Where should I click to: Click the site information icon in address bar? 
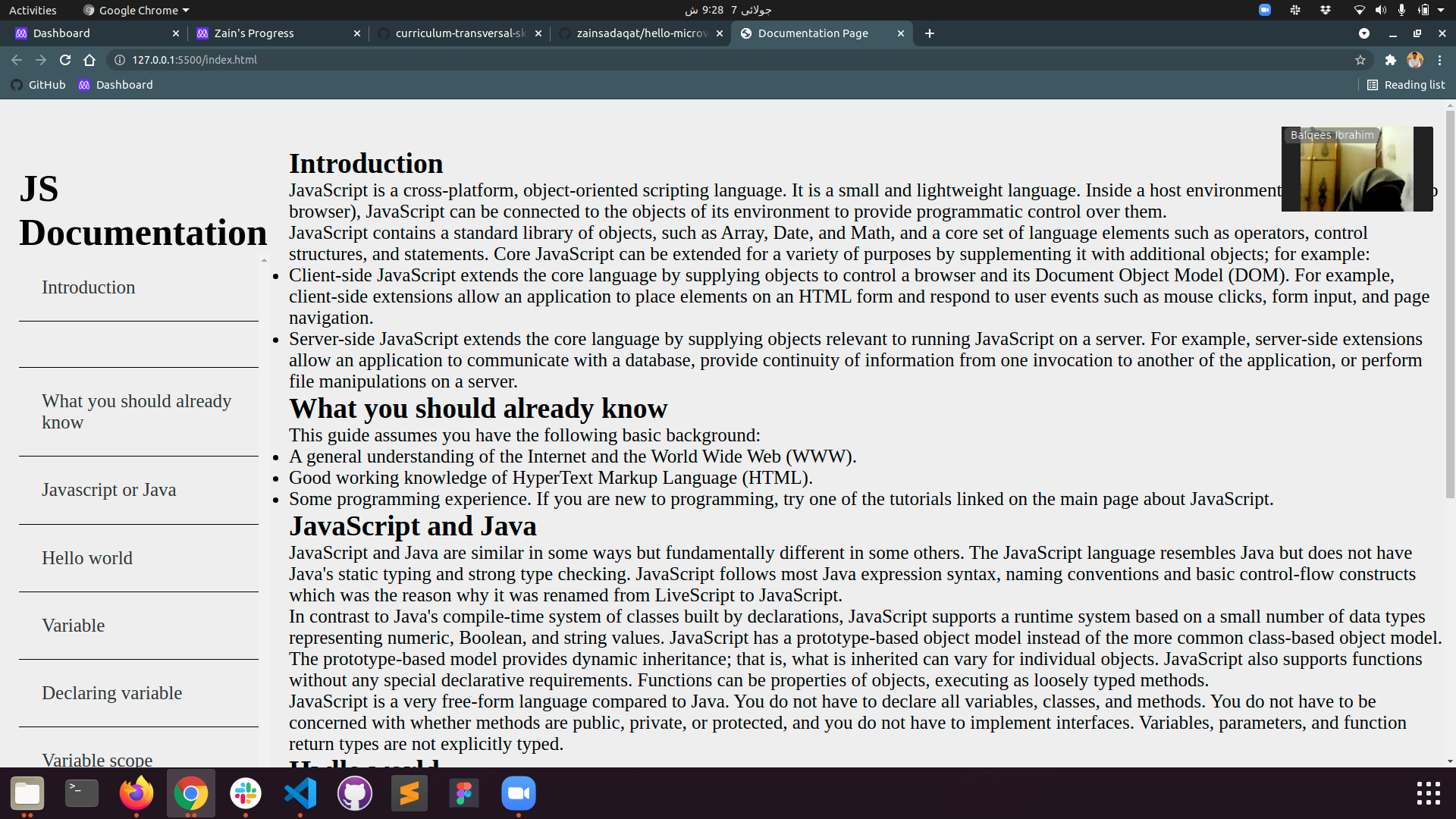pyautogui.click(x=120, y=60)
